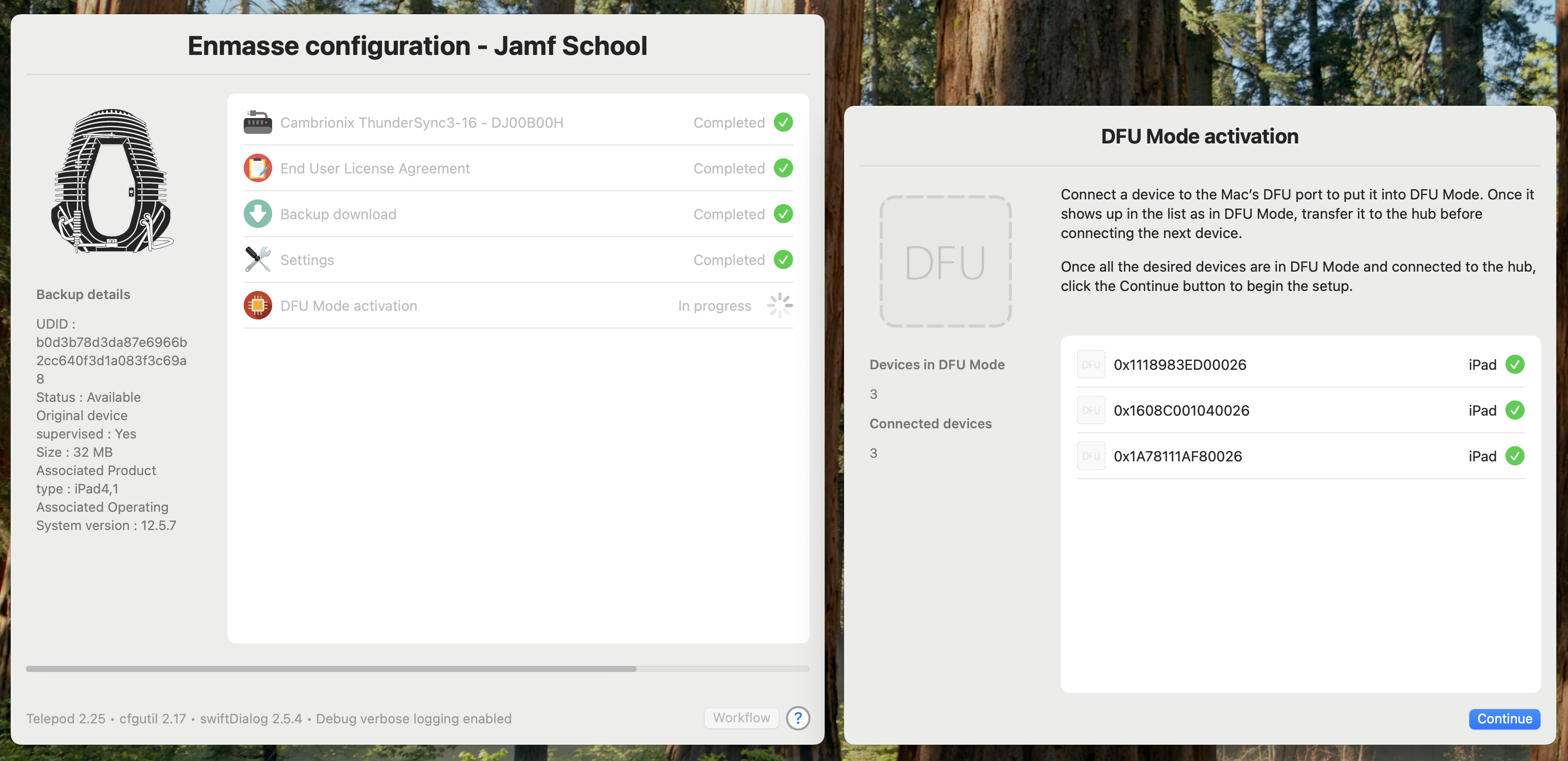The image size is (1568, 761).
Task: Click the DFU Mode activation chip icon
Action: tap(257, 305)
